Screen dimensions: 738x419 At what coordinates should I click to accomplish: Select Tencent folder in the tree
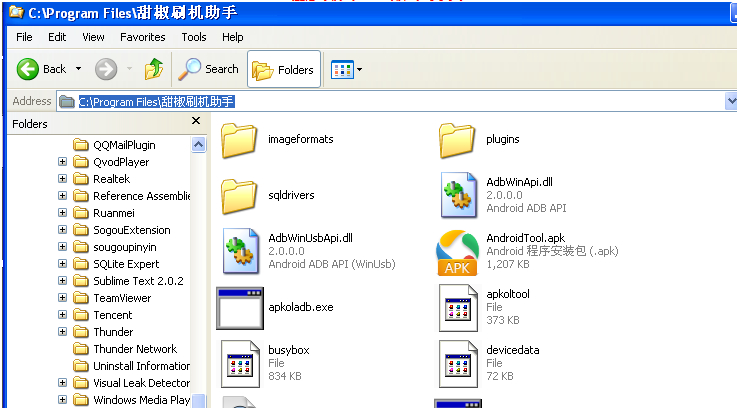112,315
